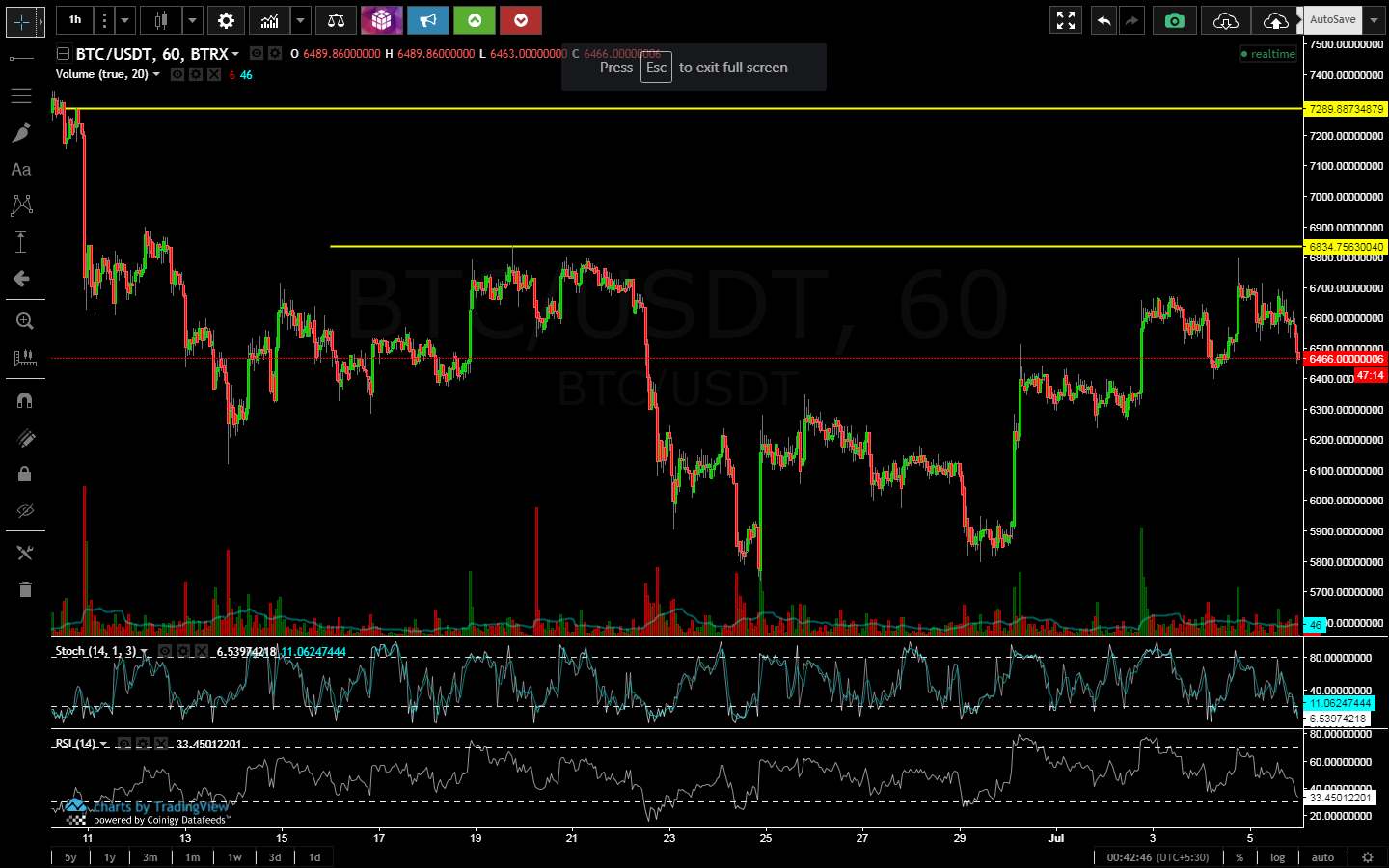This screenshot has height=868, width=1389.
Task: Toggle magnet mode in left sidebar
Action: pos(25,400)
